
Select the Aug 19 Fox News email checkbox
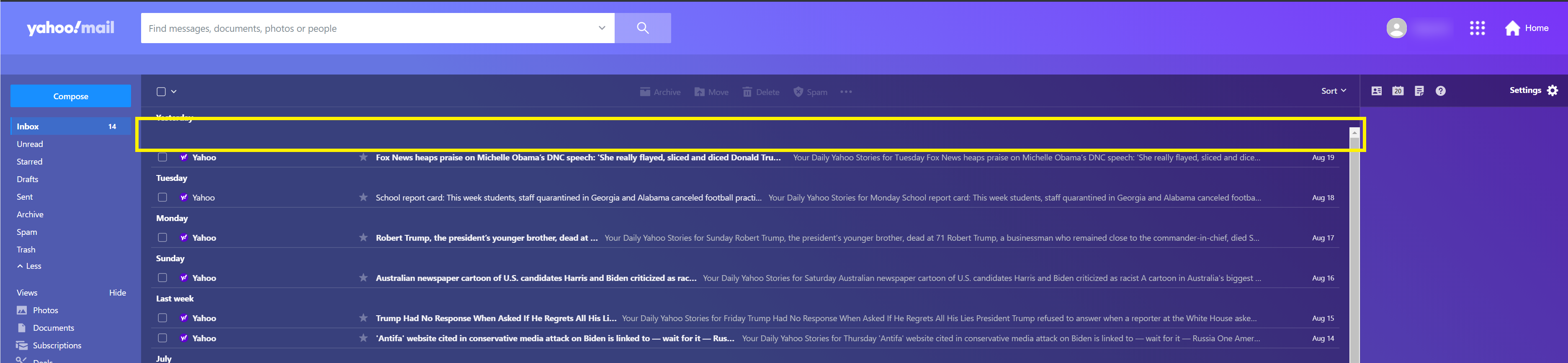point(162,157)
